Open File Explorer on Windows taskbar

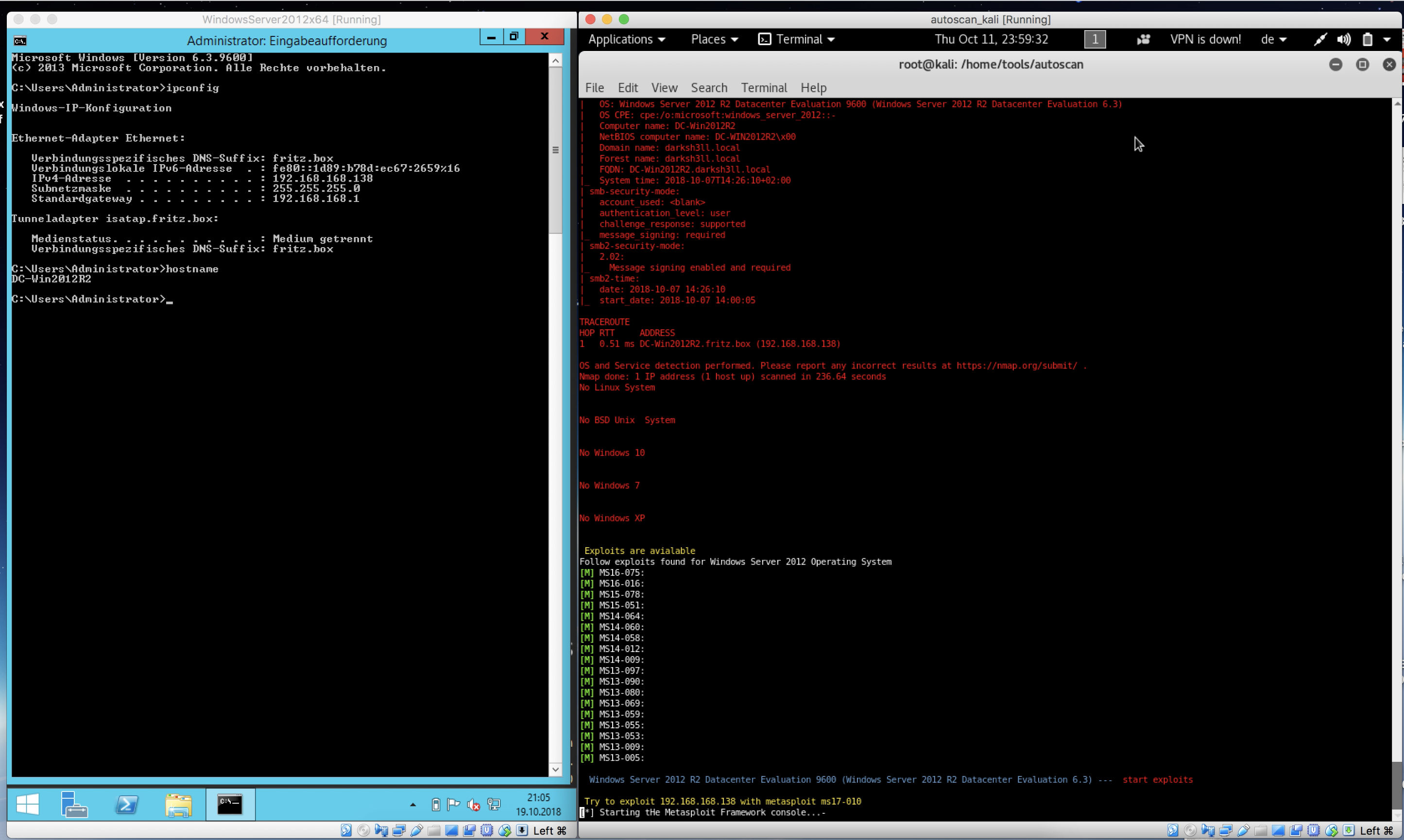pyautogui.click(x=178, y=805)
